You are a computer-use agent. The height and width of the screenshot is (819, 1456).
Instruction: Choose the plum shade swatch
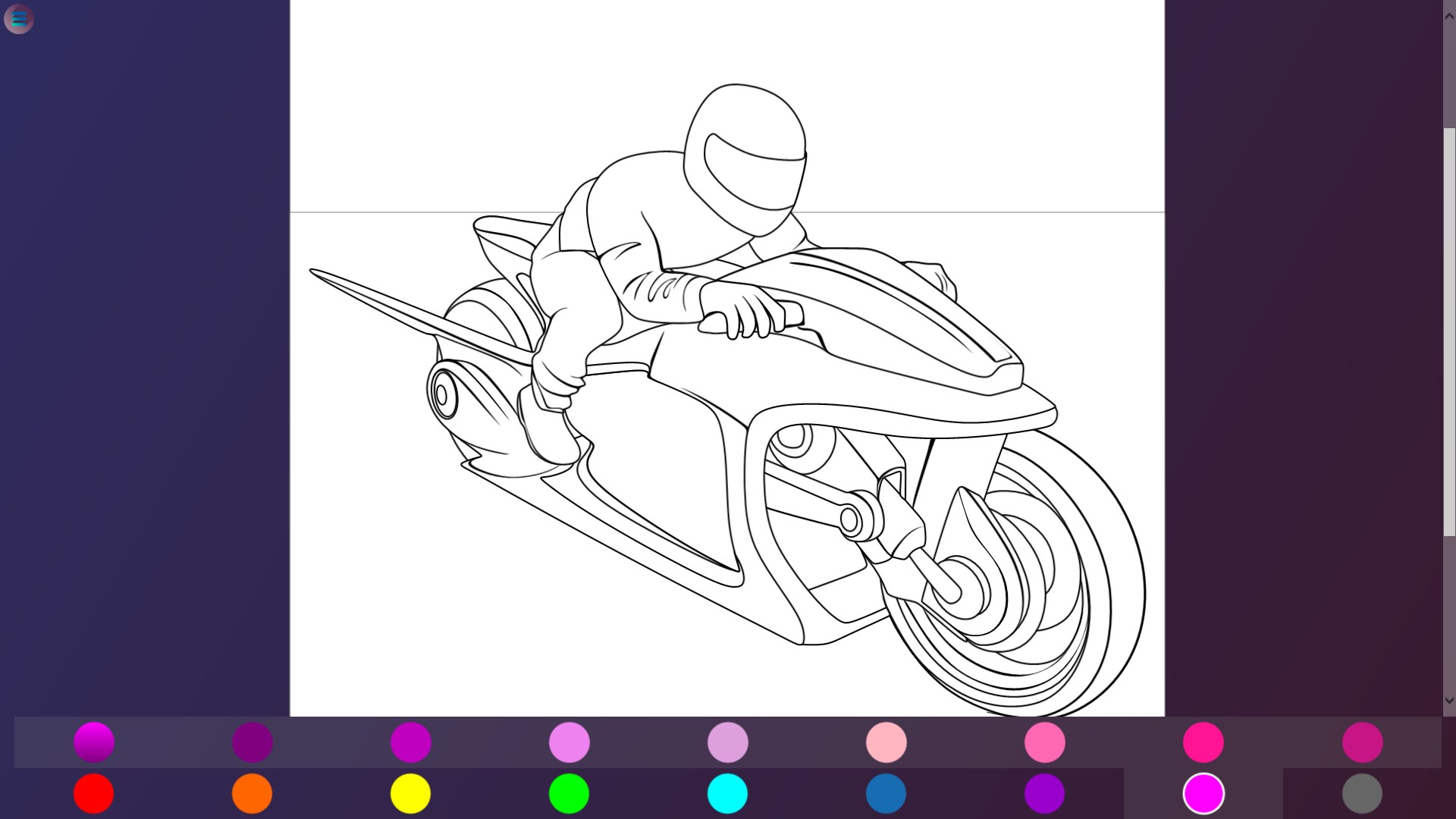pyautogui.click(x=727, y=742)
